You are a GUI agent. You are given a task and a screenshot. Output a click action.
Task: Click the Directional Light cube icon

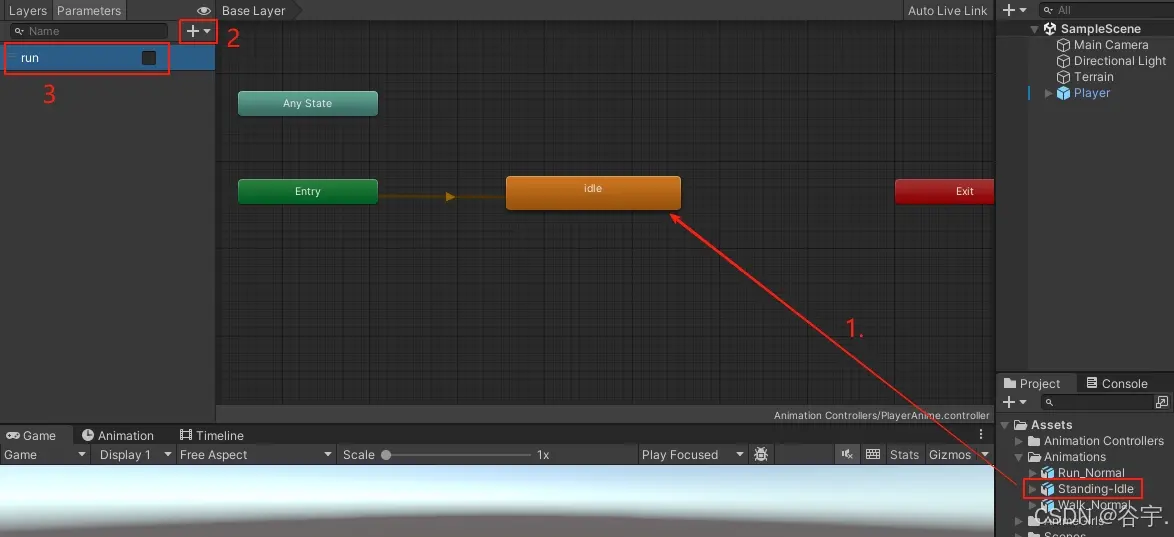point(1063,61)
